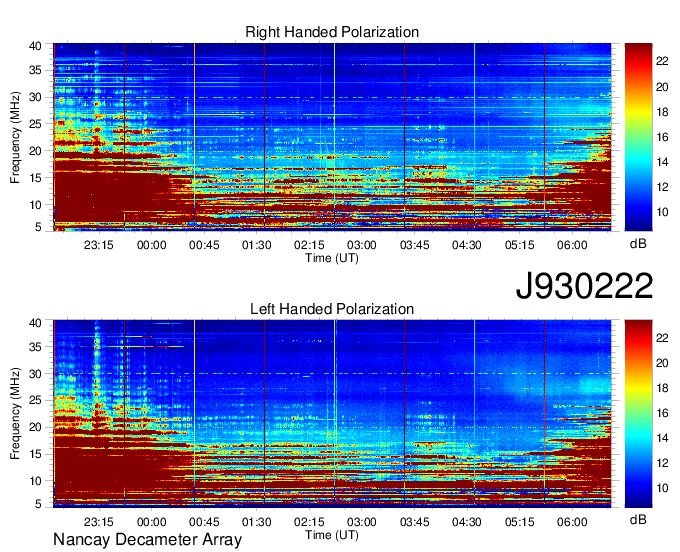The height and width of the screenshot is (552, 680).
Task: Click the 25 MHz tick of Right Handed plot
Action: click(x=35, y=124)
